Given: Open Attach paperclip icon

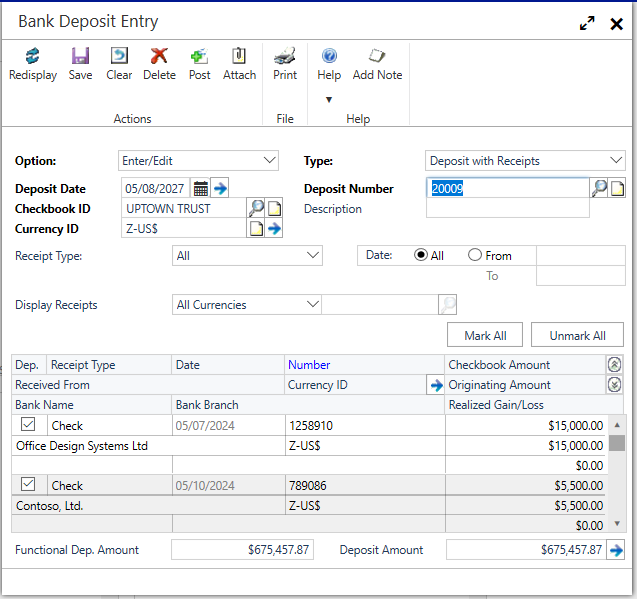Looking at the screenshot, I should click(x=239, y=56).
